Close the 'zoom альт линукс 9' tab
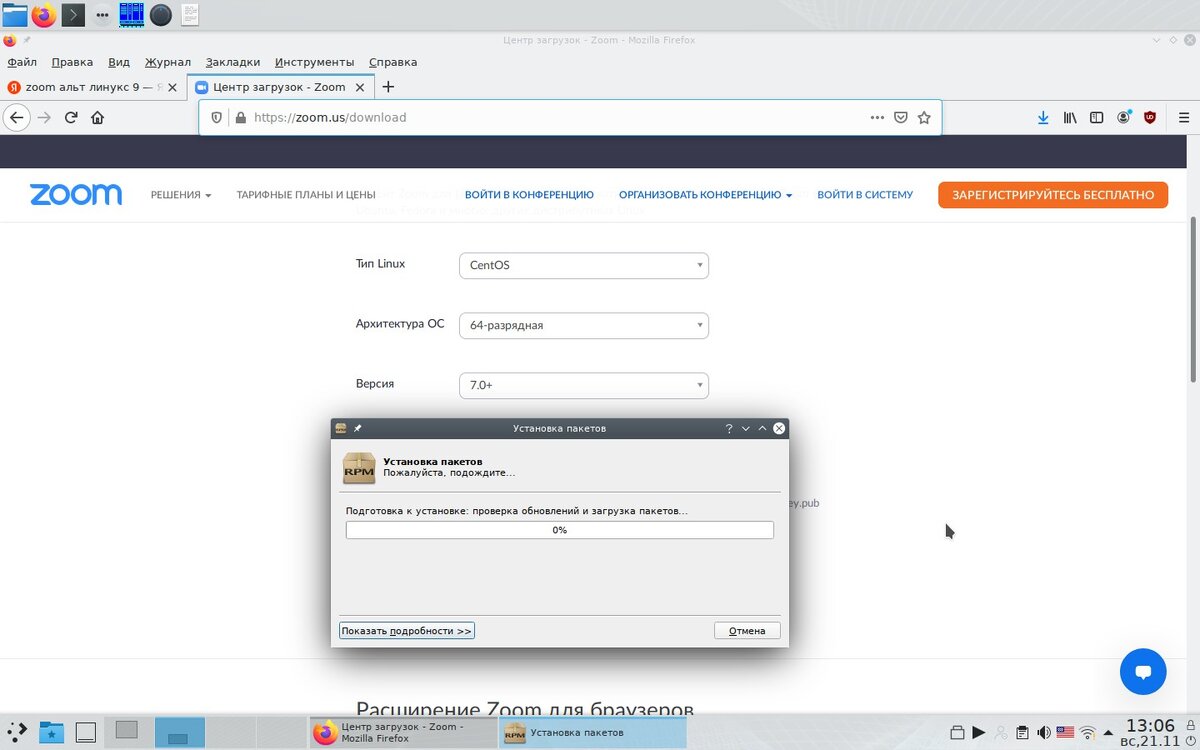Image resolution: width=1200 pixels, height=750 pixels. 172,87
